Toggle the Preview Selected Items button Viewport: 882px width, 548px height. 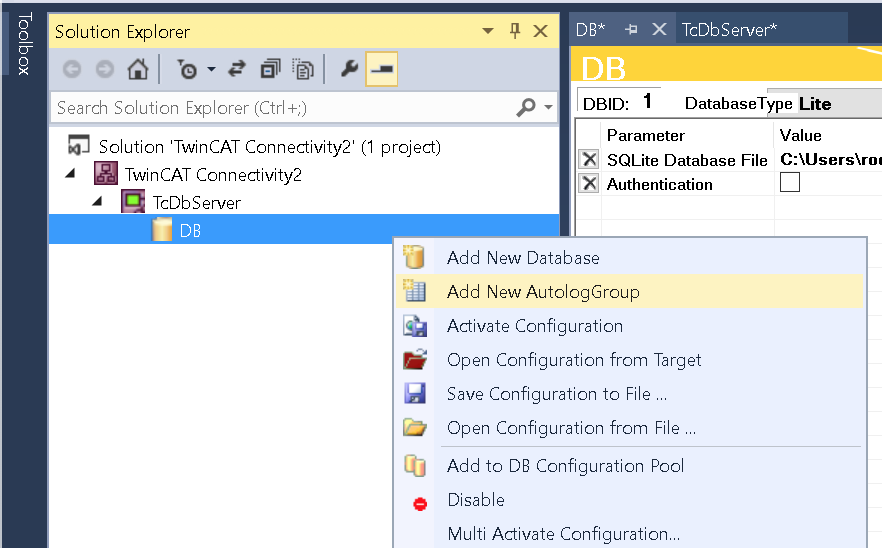pyautogui.click(x=382, y=69)
